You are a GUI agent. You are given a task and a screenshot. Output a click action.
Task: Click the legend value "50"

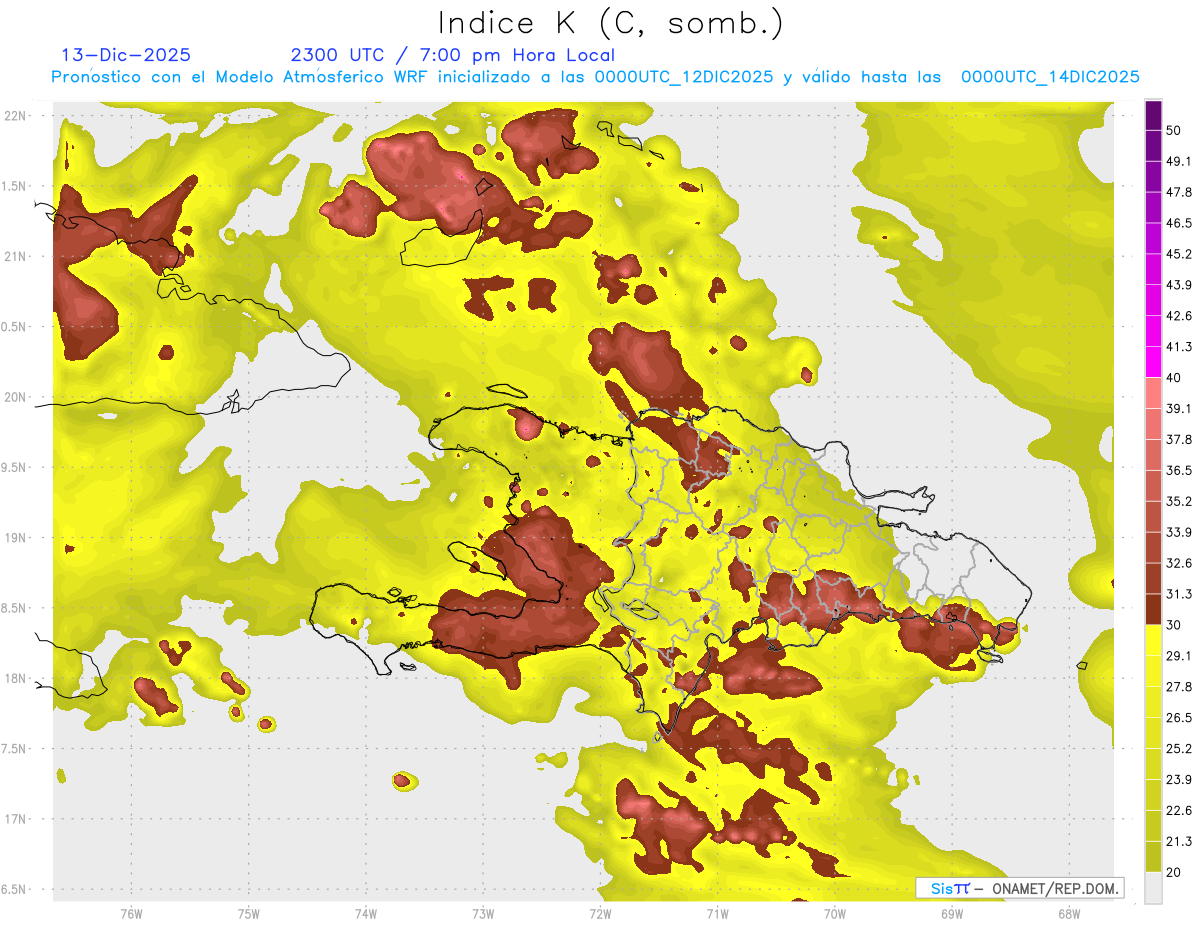[1175, 130]
